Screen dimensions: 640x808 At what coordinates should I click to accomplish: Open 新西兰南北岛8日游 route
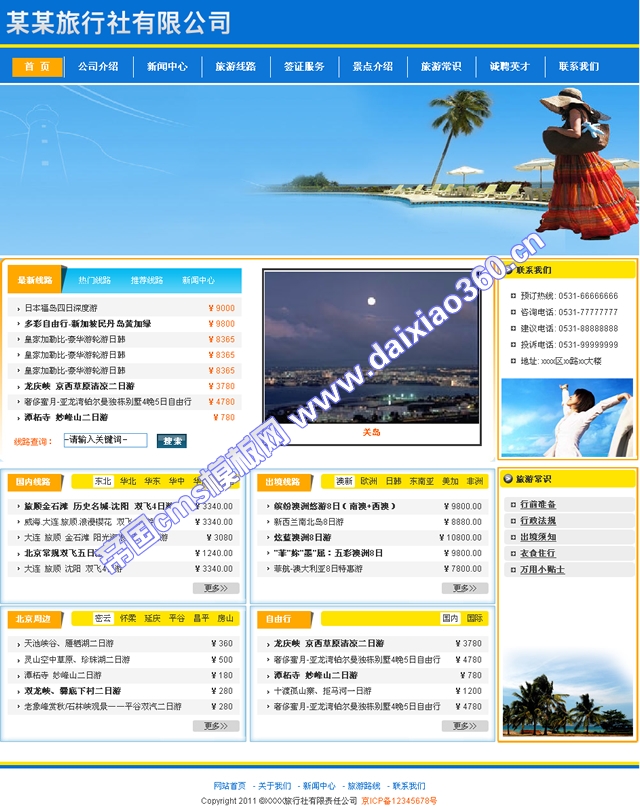(x=308, y=522)
